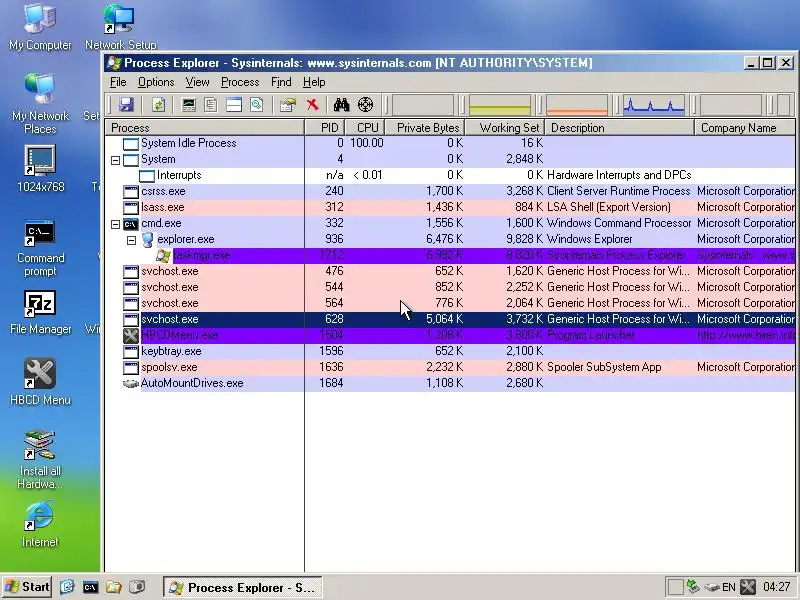Select the taskmgr.exe process row
Viewport: 800px width, 600px height.
[x=449, y=255]
